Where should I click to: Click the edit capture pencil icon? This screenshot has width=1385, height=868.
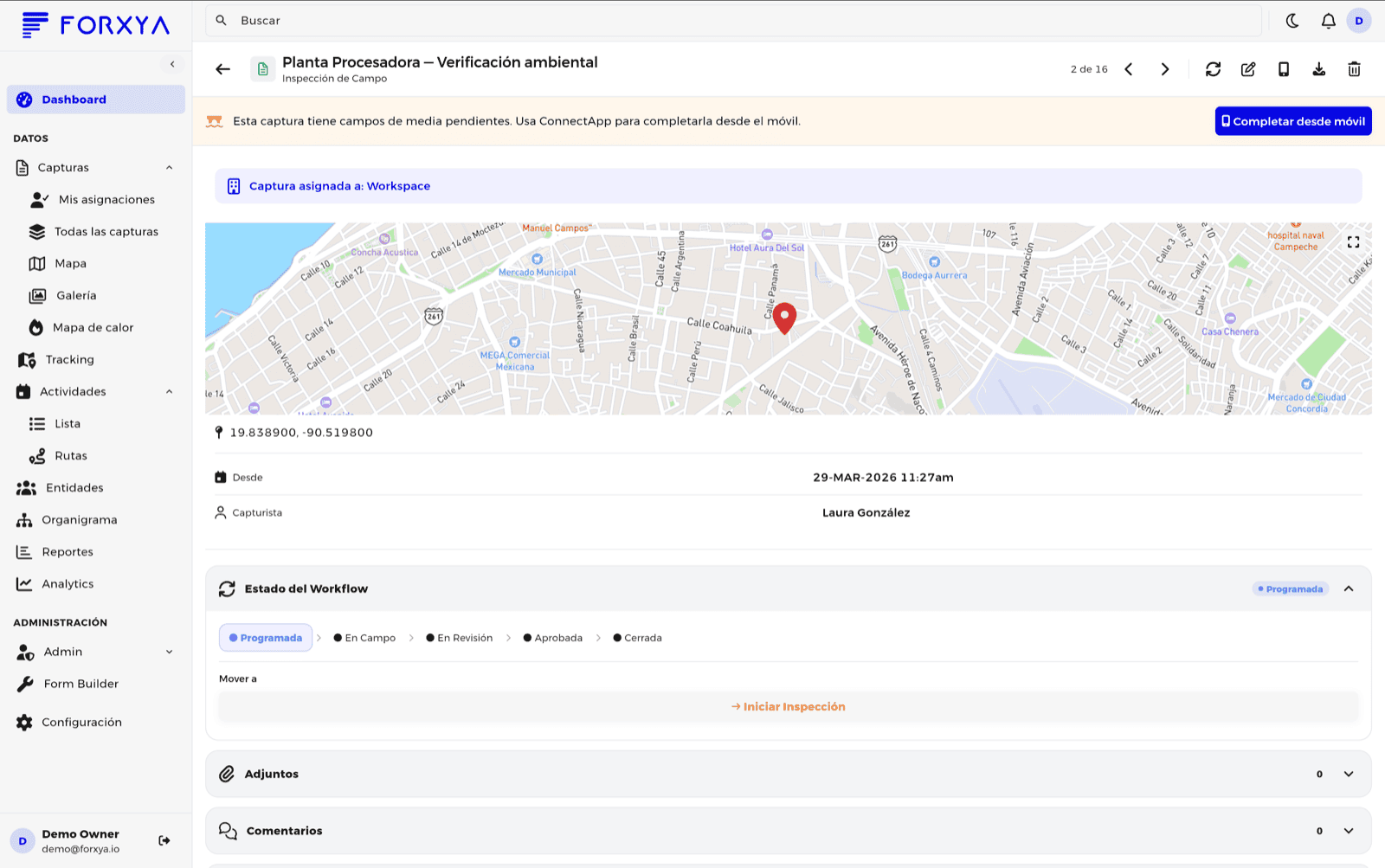coord(1248,69)
